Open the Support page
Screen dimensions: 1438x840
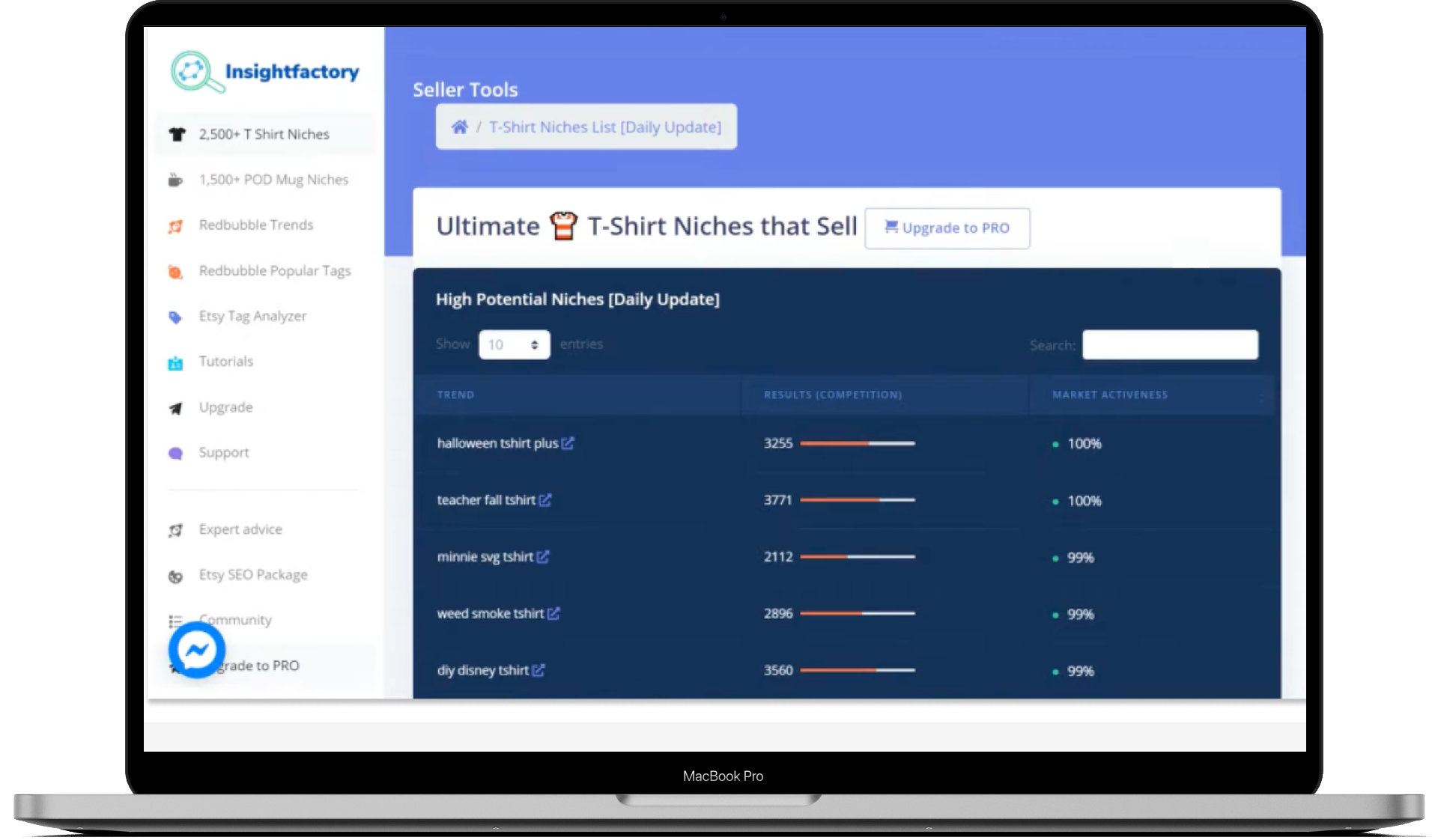click(224, 453)
